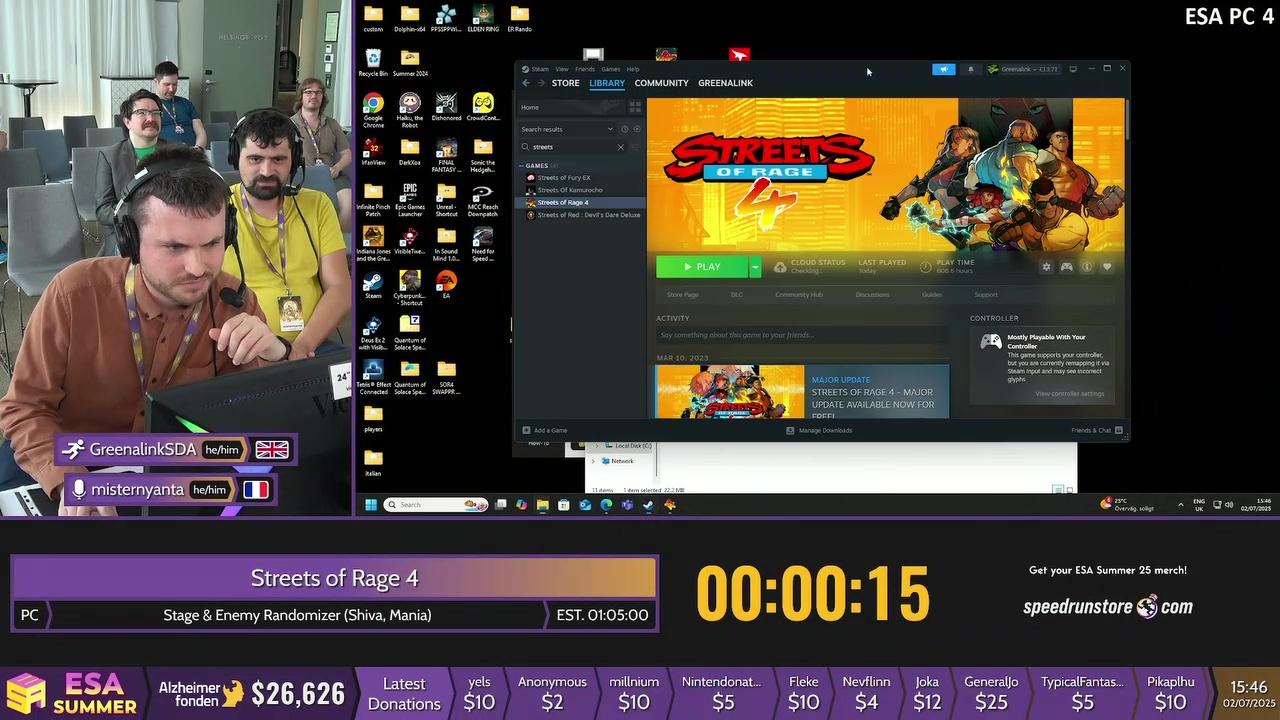
Task: Add Streets of Rage 4 to favorites heart
Action: [1107, 267]
